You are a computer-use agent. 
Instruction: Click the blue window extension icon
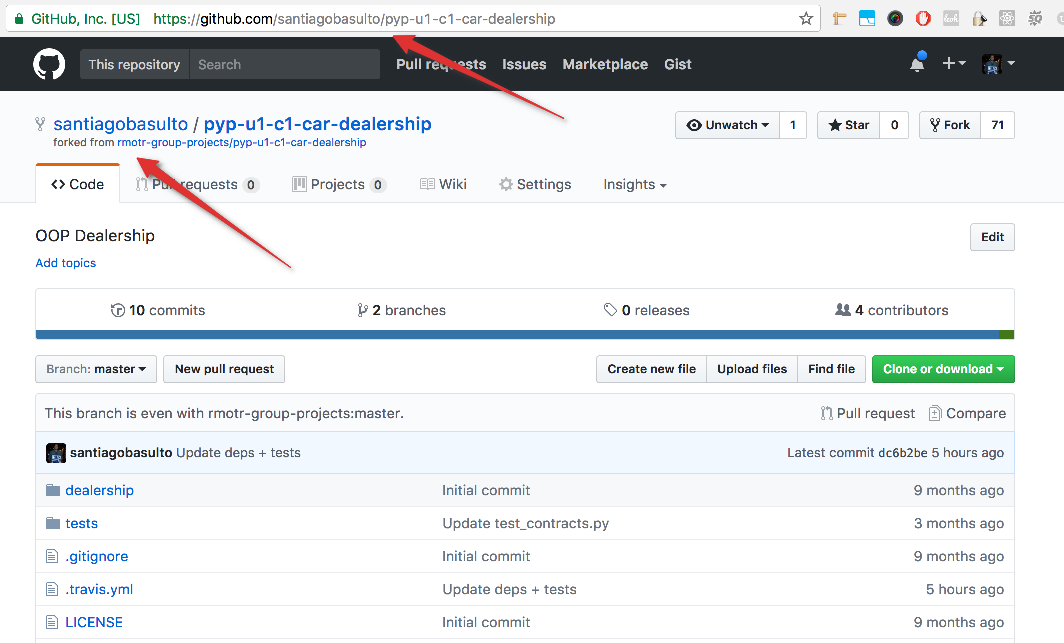coord(867,18)
